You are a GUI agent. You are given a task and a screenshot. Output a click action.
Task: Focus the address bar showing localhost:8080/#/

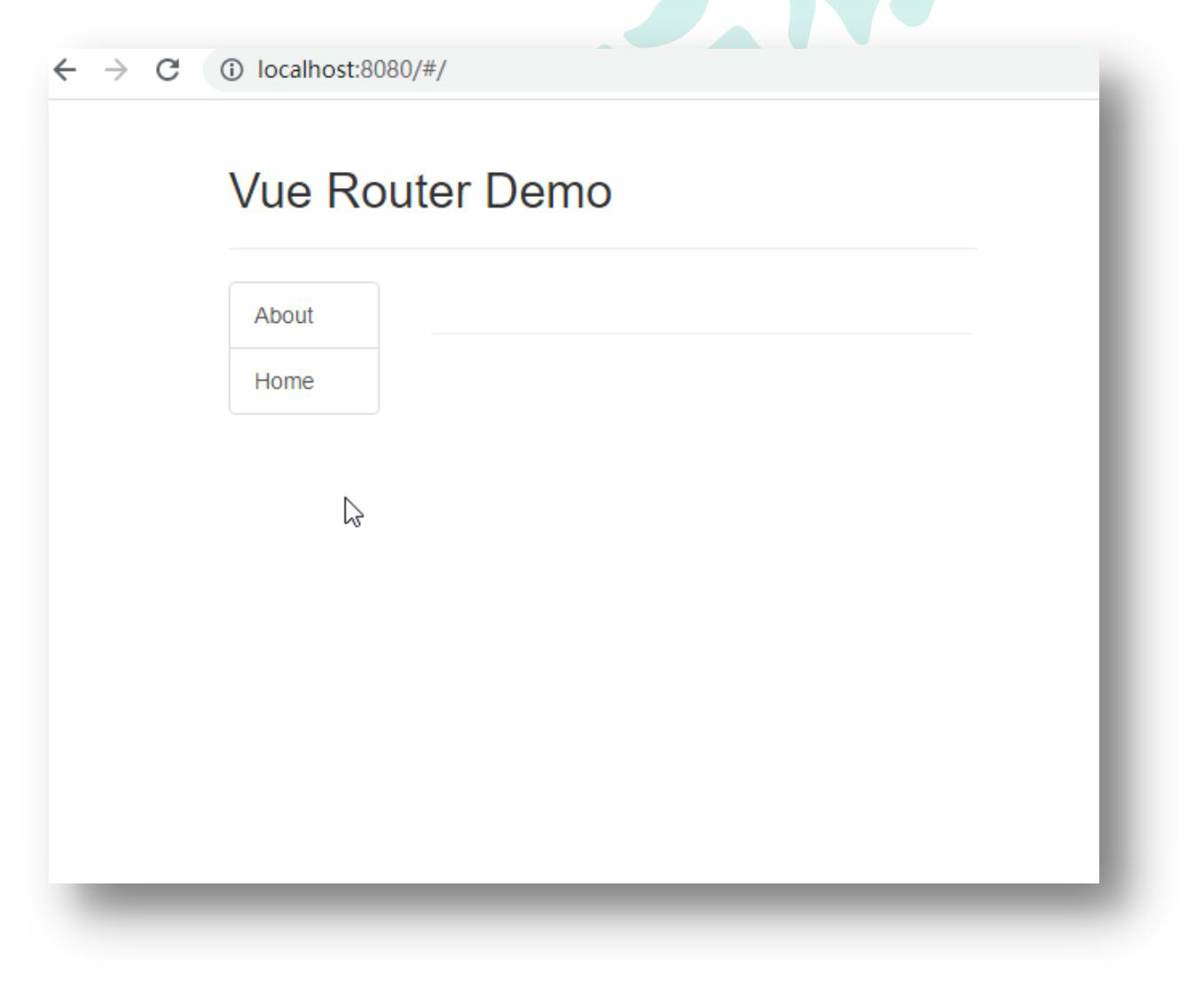point(651,69)
